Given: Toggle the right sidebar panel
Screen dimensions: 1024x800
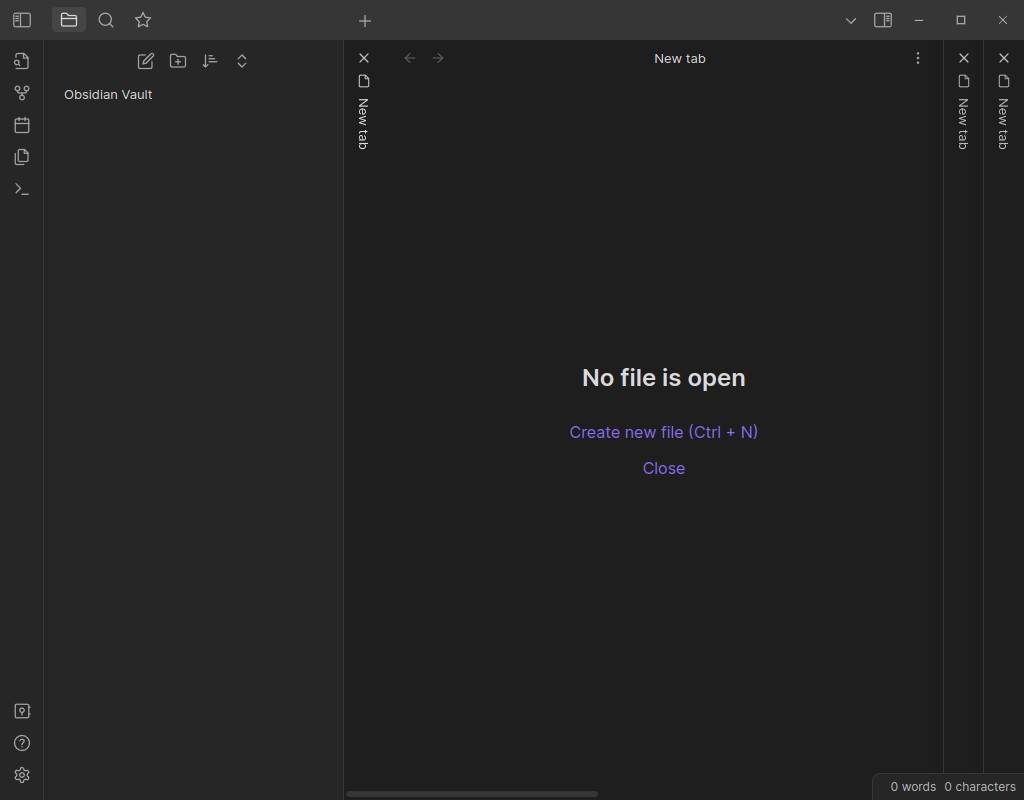Looking at the screenshot, I should (882, 20).
